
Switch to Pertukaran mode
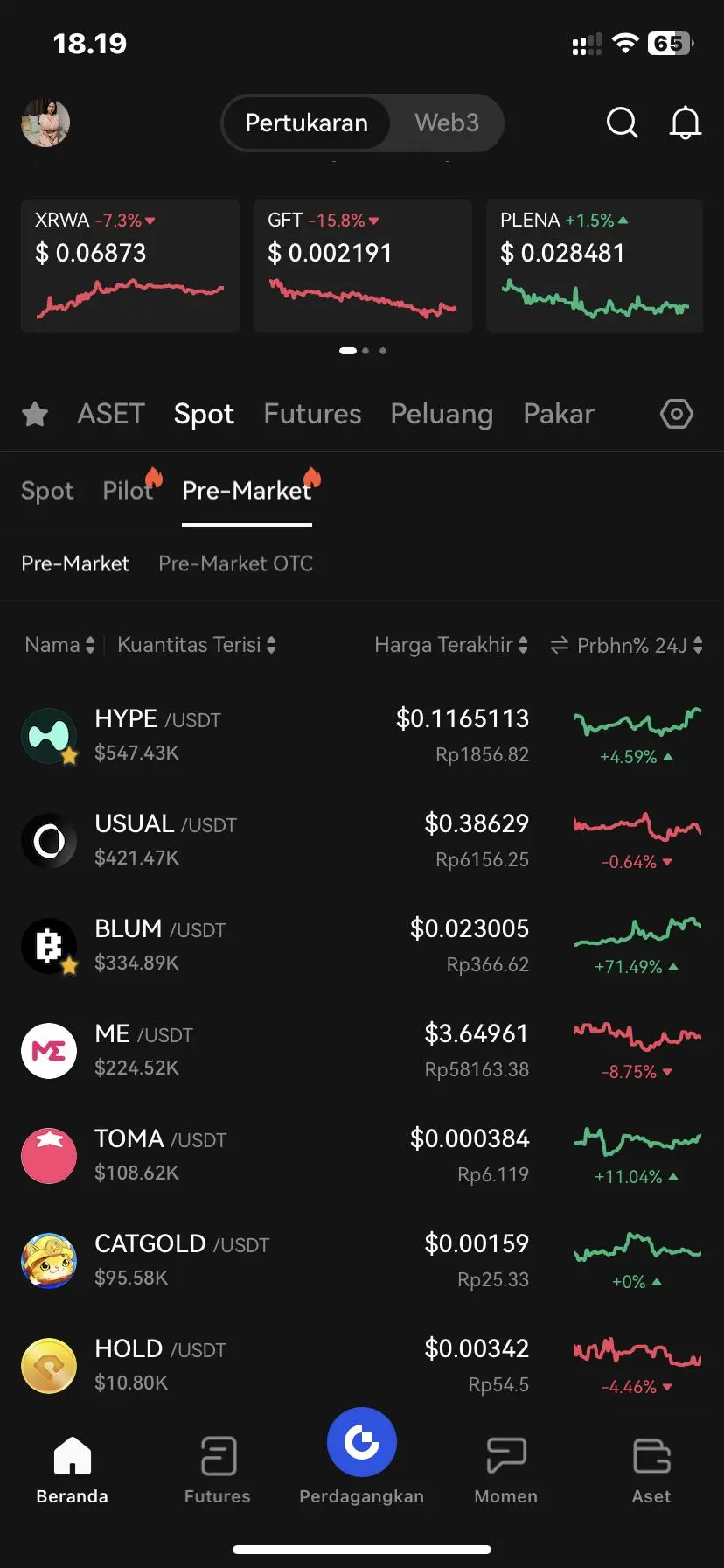[x=306, y=123]
